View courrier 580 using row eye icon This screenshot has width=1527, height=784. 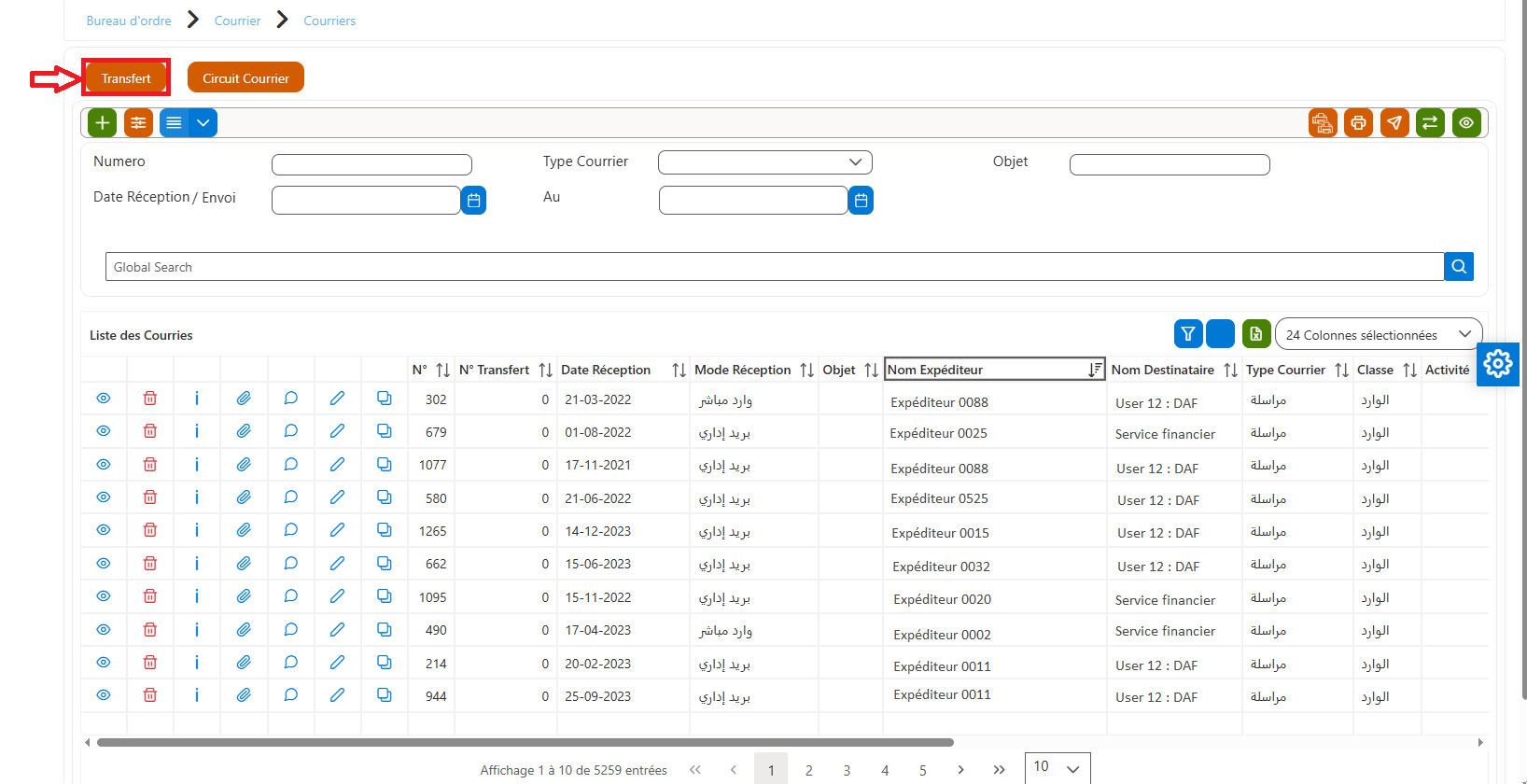click(104, 497)
